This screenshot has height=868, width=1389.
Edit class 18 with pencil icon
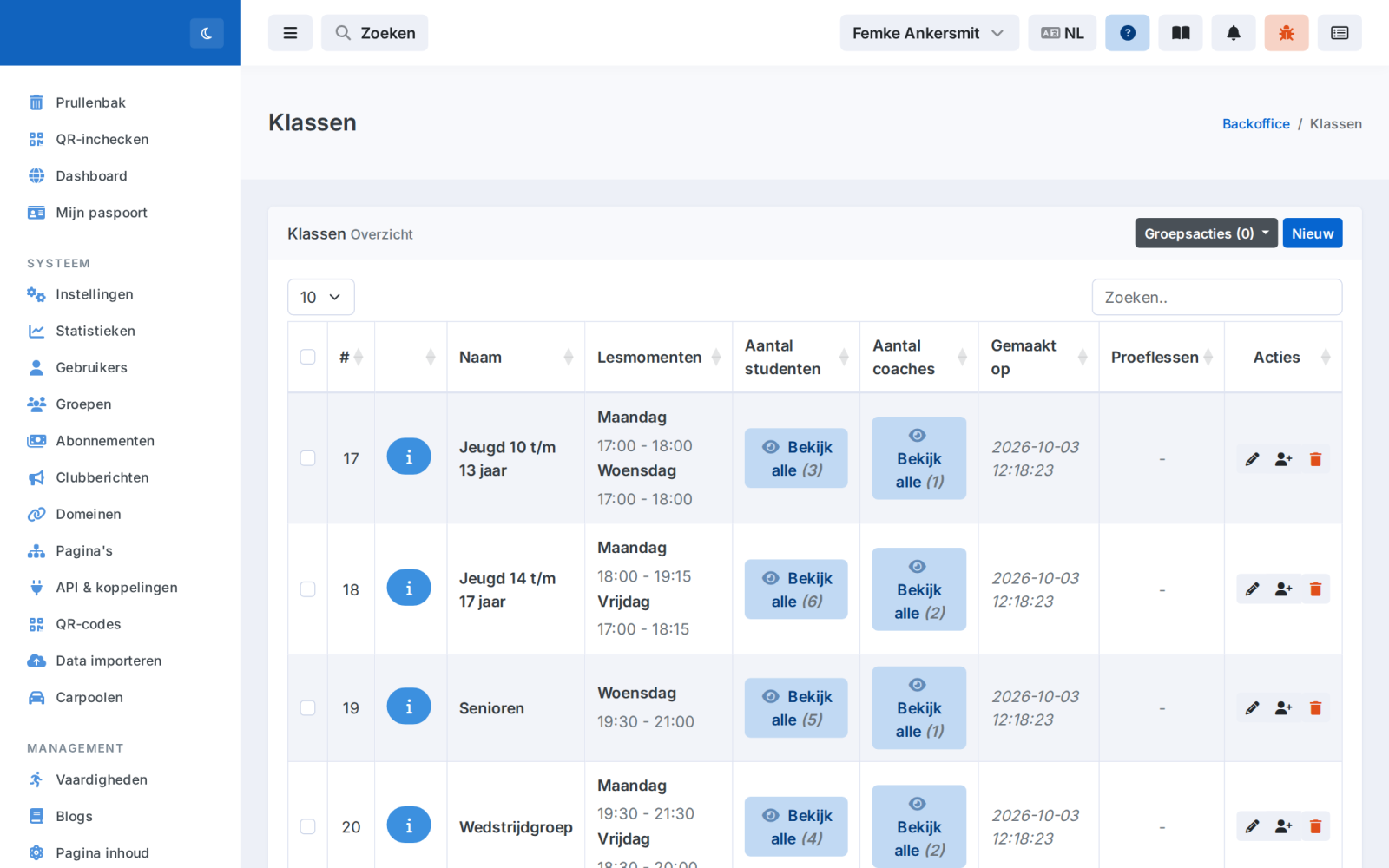[x=1252, y=589]
